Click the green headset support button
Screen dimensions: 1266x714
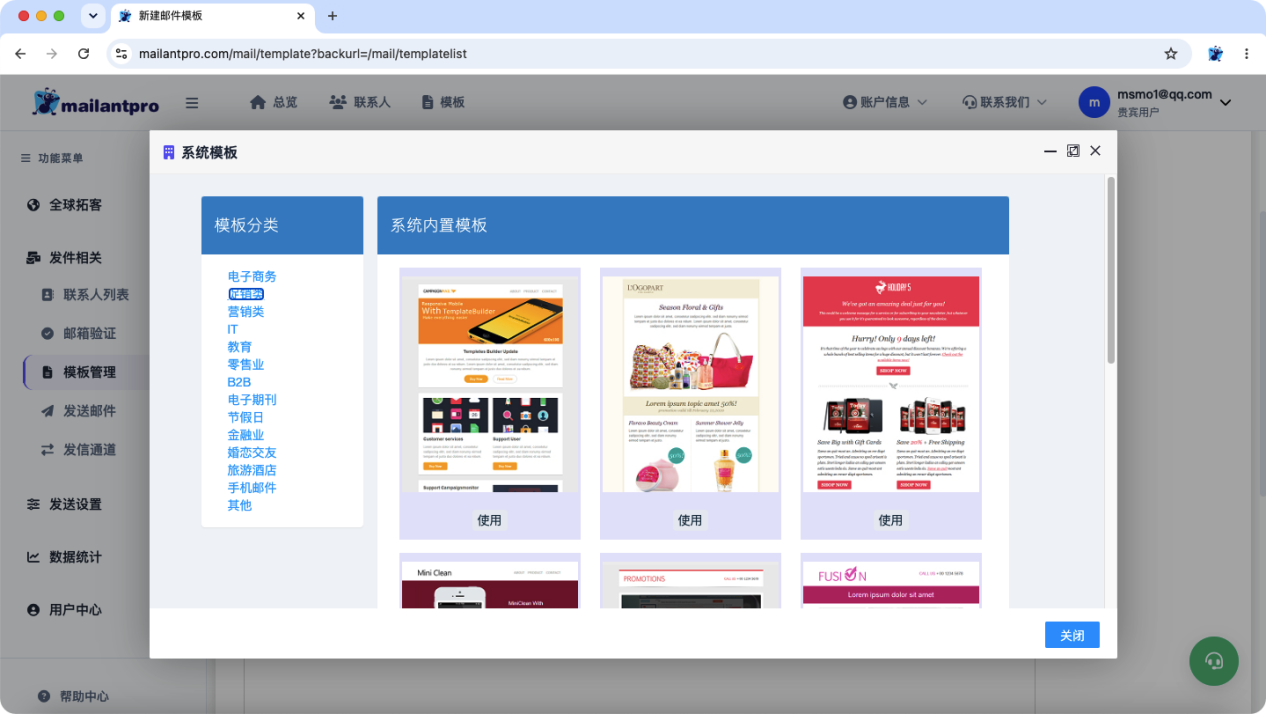(x=1214, y=660)
